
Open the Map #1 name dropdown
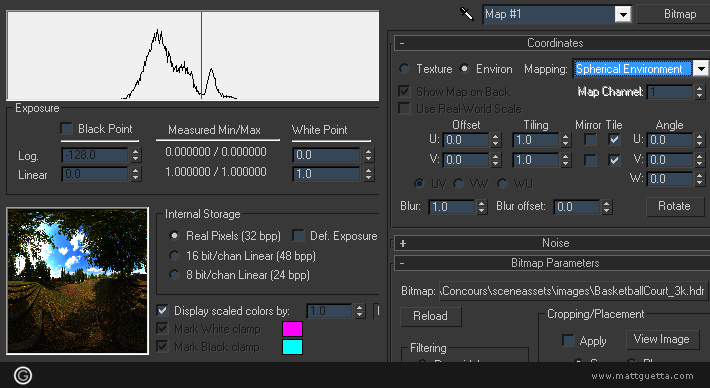[623, 14]
